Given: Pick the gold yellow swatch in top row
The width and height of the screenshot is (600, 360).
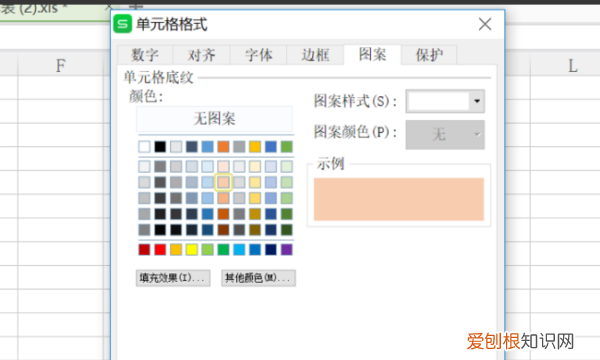Looking at the screenshot, I should pyautogui.click(x=255, y=147).
